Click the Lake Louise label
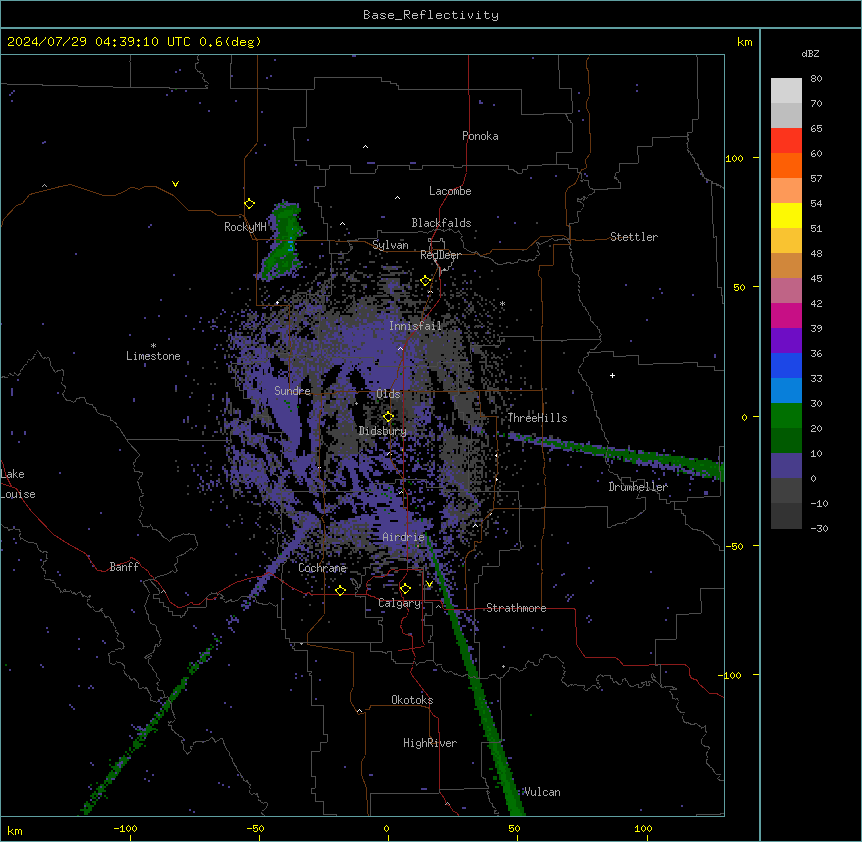This screenshot has width=862, height=842. tap(18, 484)
